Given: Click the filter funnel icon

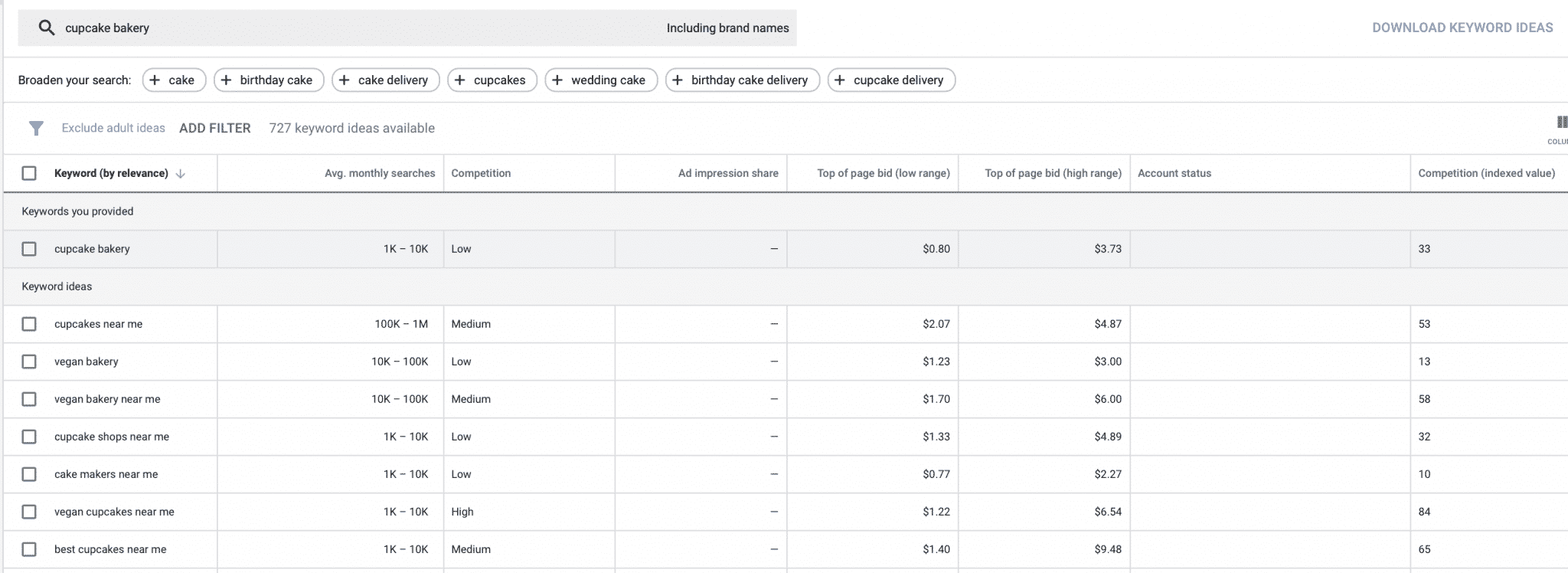Looking at the screenshot, I should tap(36, 128).
